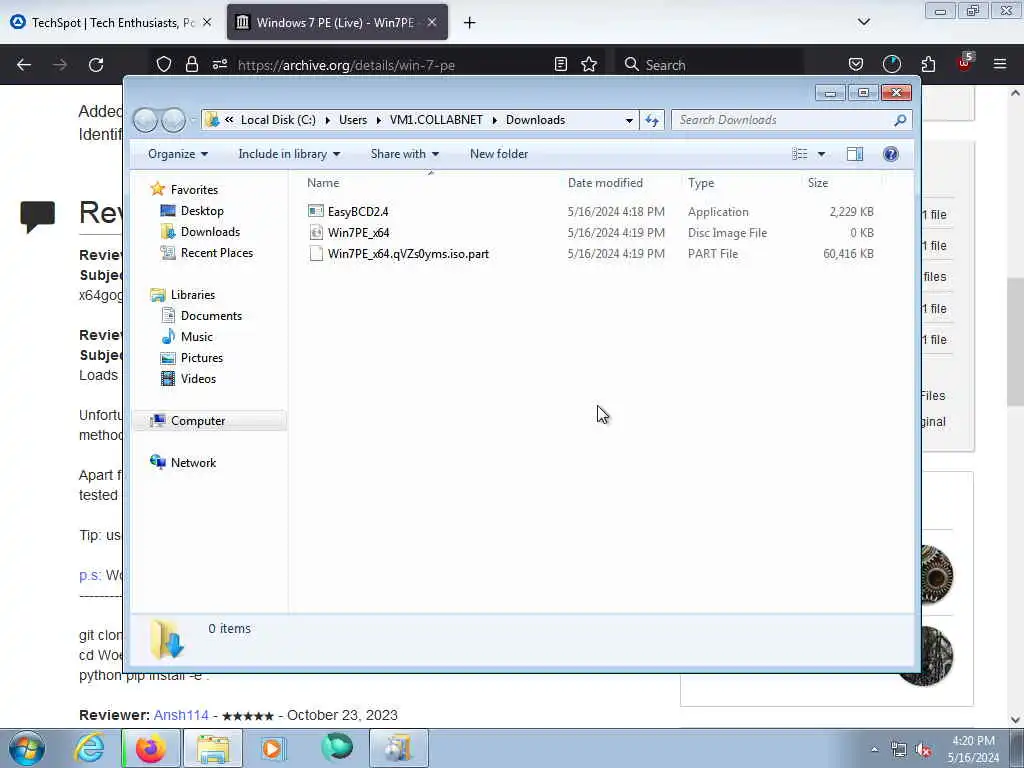Open the EasyBCD2.4 application file

[358, 212]
